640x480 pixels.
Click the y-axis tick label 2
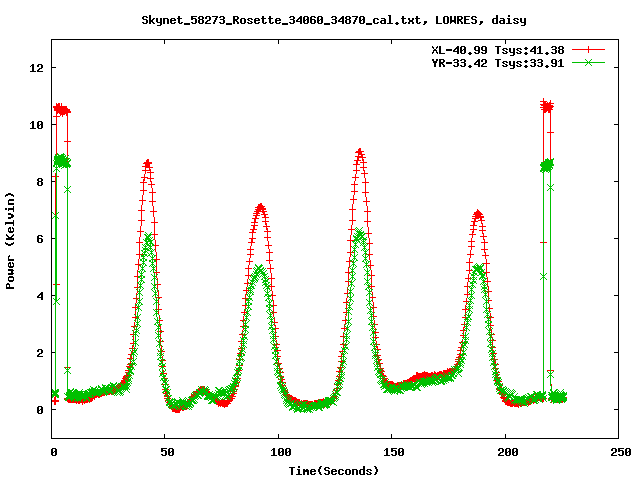click(x=40, y=353)
